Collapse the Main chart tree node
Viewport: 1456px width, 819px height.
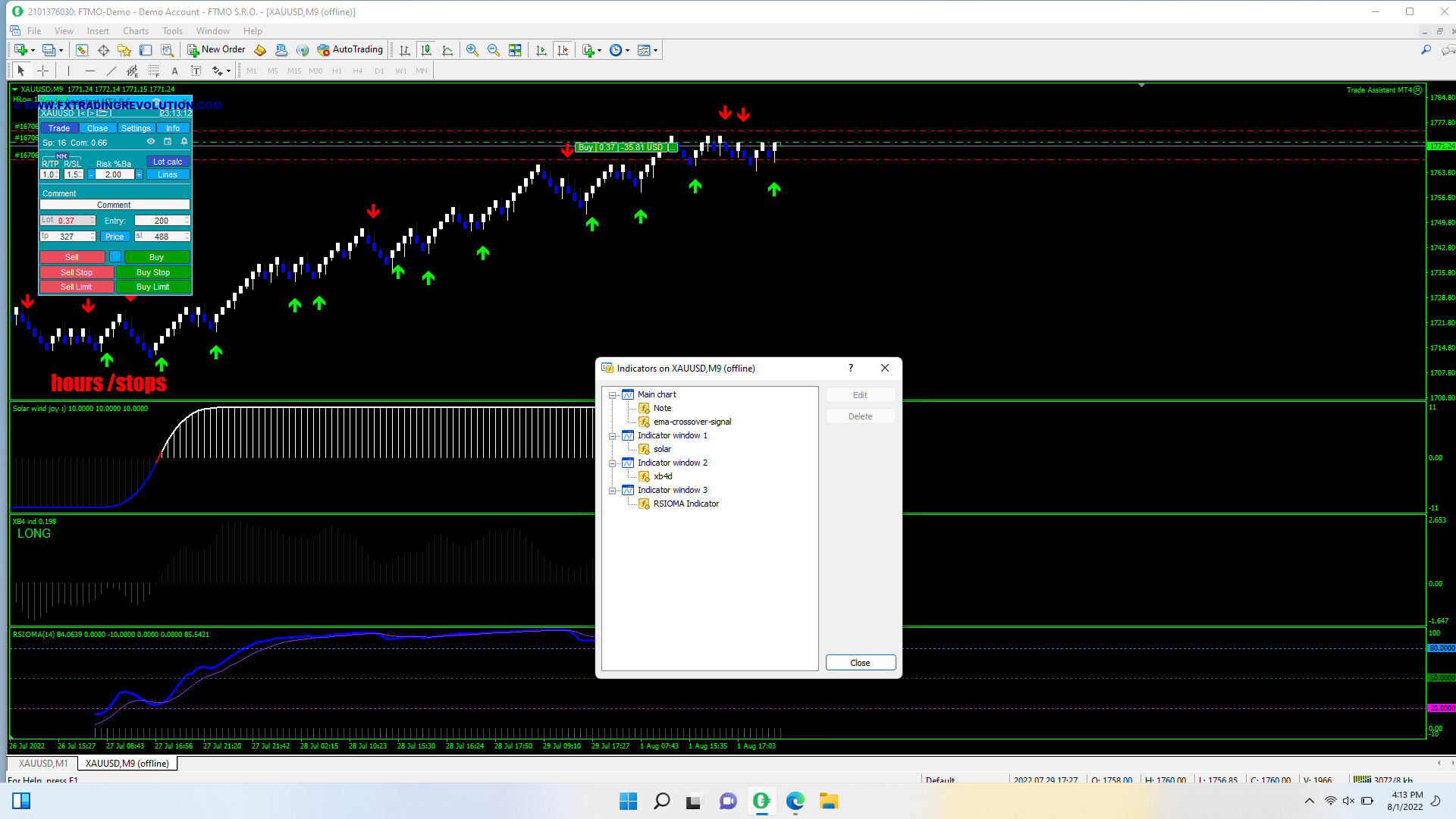tap(612, 395)
